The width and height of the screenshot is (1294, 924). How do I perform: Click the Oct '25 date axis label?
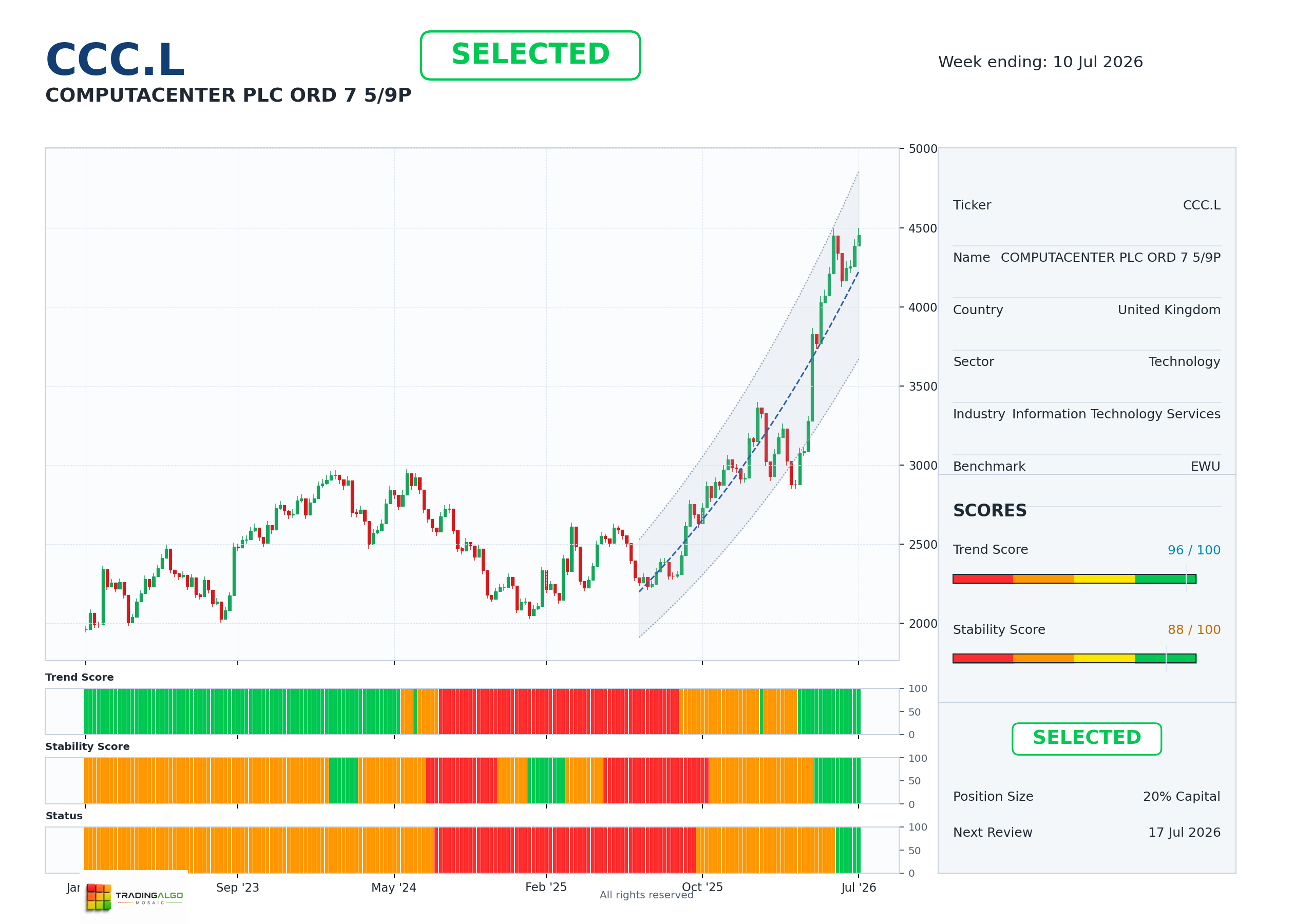tap(702, 888)
